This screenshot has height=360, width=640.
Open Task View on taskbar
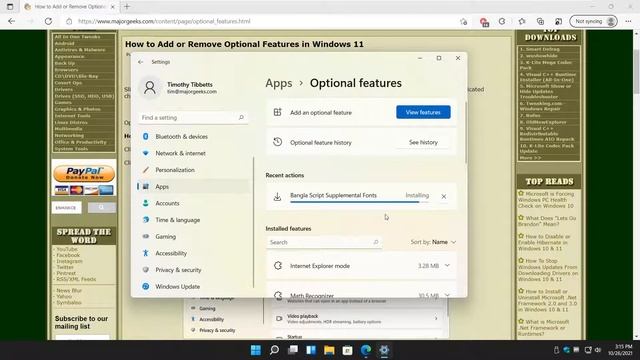pos(293,350)
